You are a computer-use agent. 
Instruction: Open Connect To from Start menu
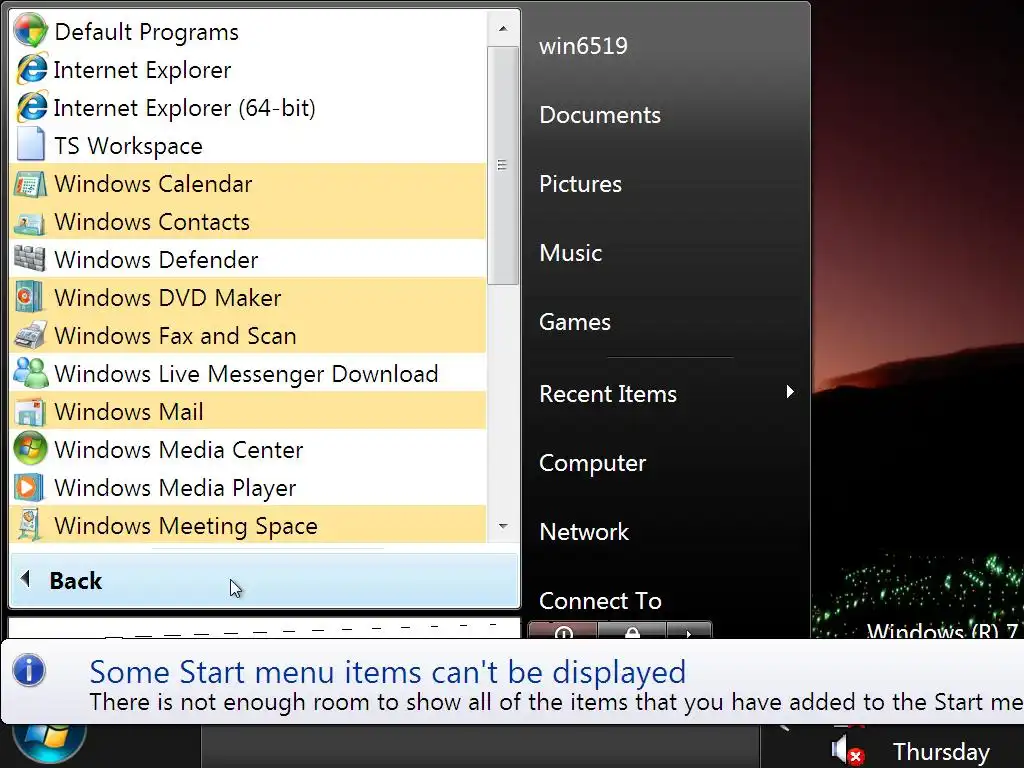click(600, 601)
